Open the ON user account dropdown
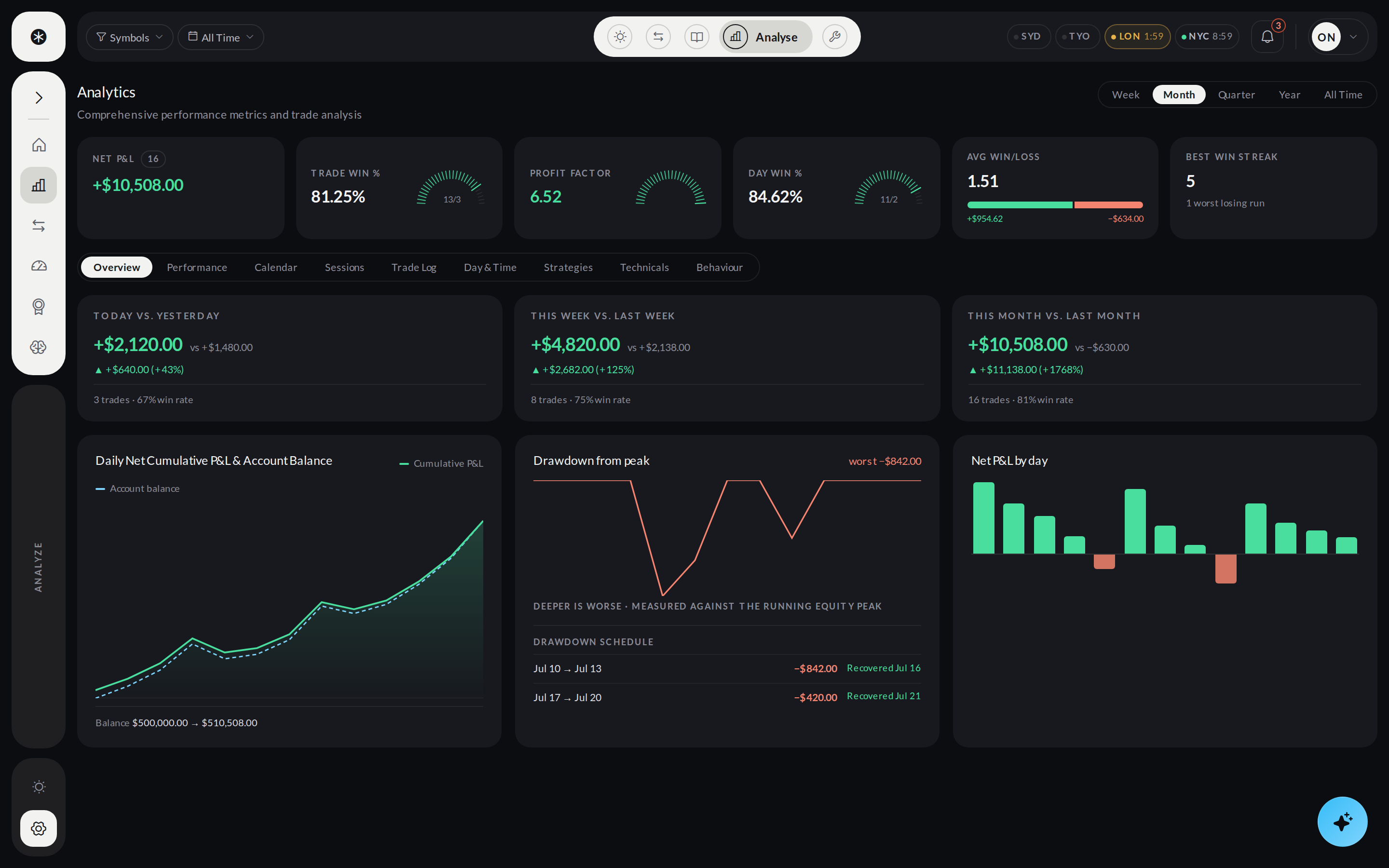 pyautogui.click(x=1338, y=37)
